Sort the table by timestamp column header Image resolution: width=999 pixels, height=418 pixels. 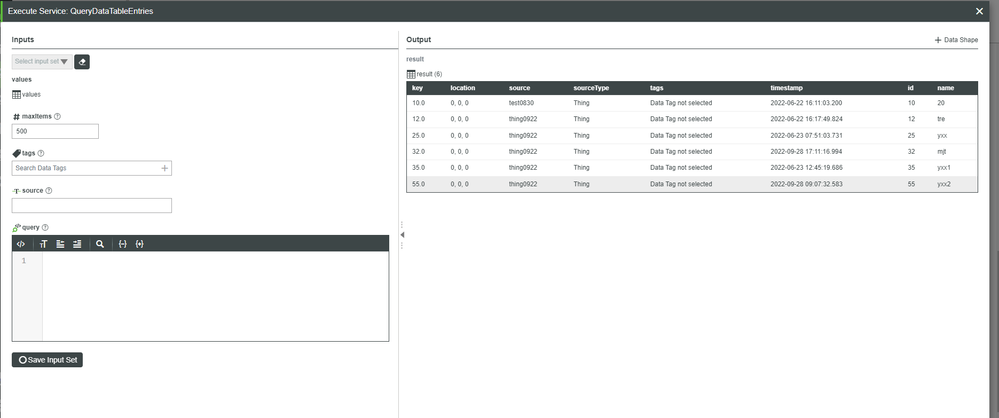pos(788,88)
